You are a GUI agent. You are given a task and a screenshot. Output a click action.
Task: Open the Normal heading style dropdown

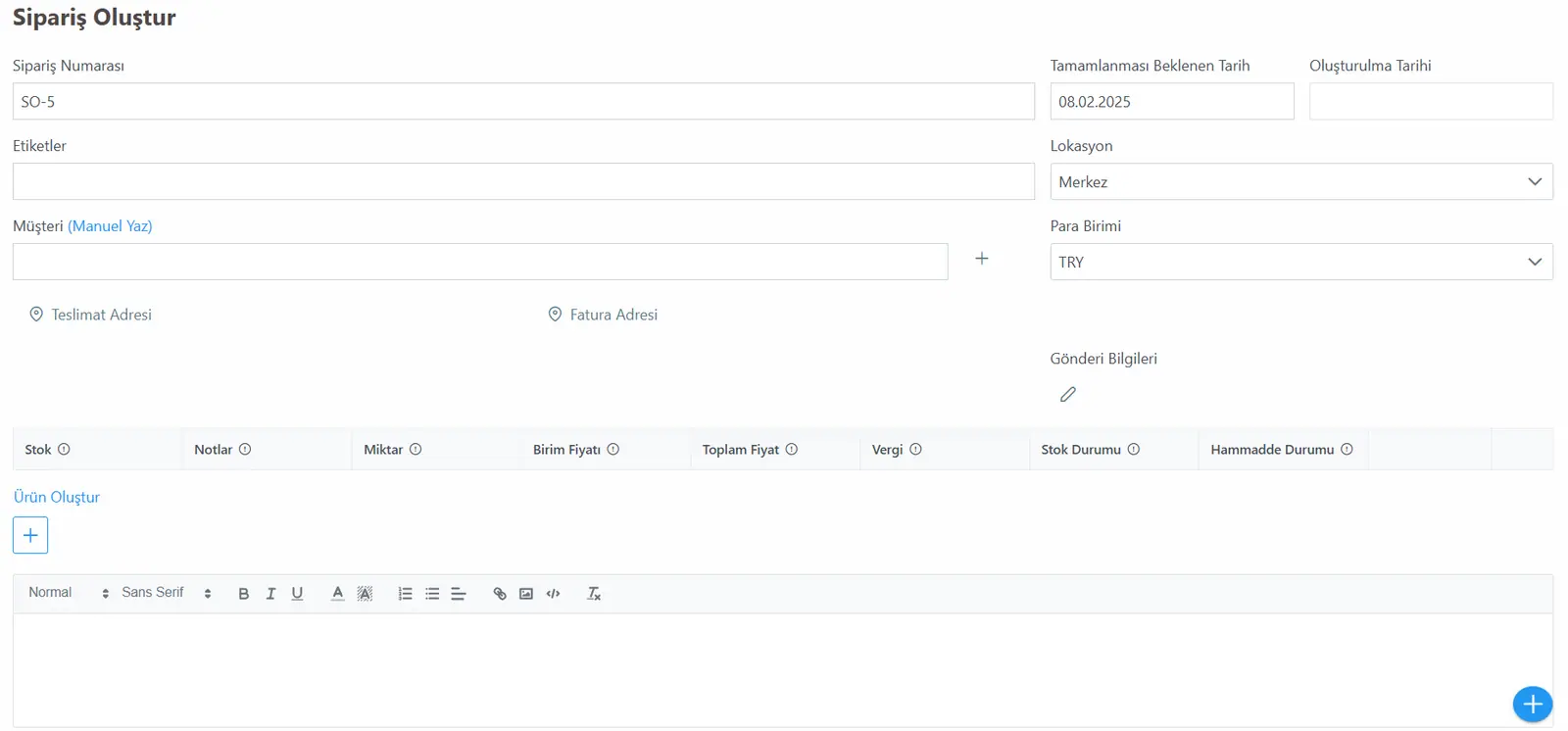click(x=69, y=593)
